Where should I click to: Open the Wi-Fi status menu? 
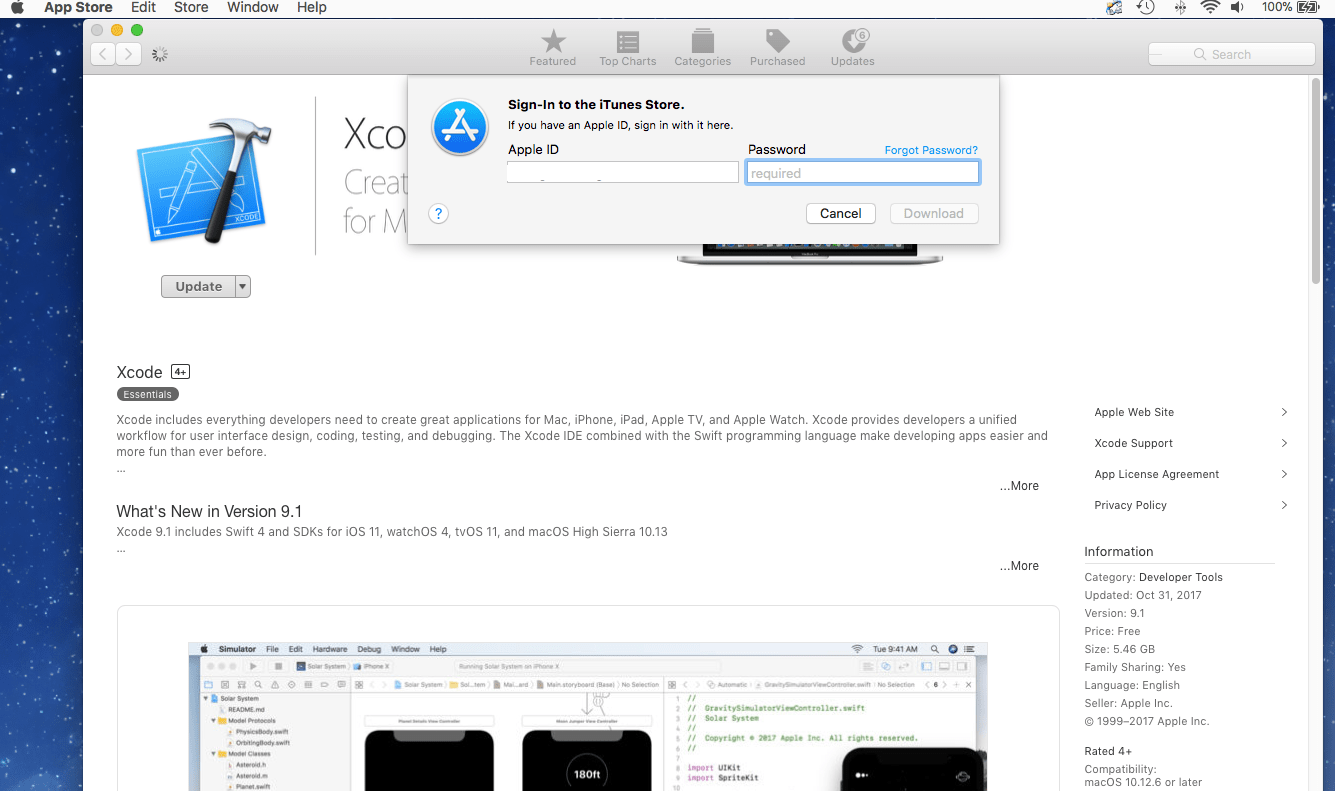(1210, 7)
